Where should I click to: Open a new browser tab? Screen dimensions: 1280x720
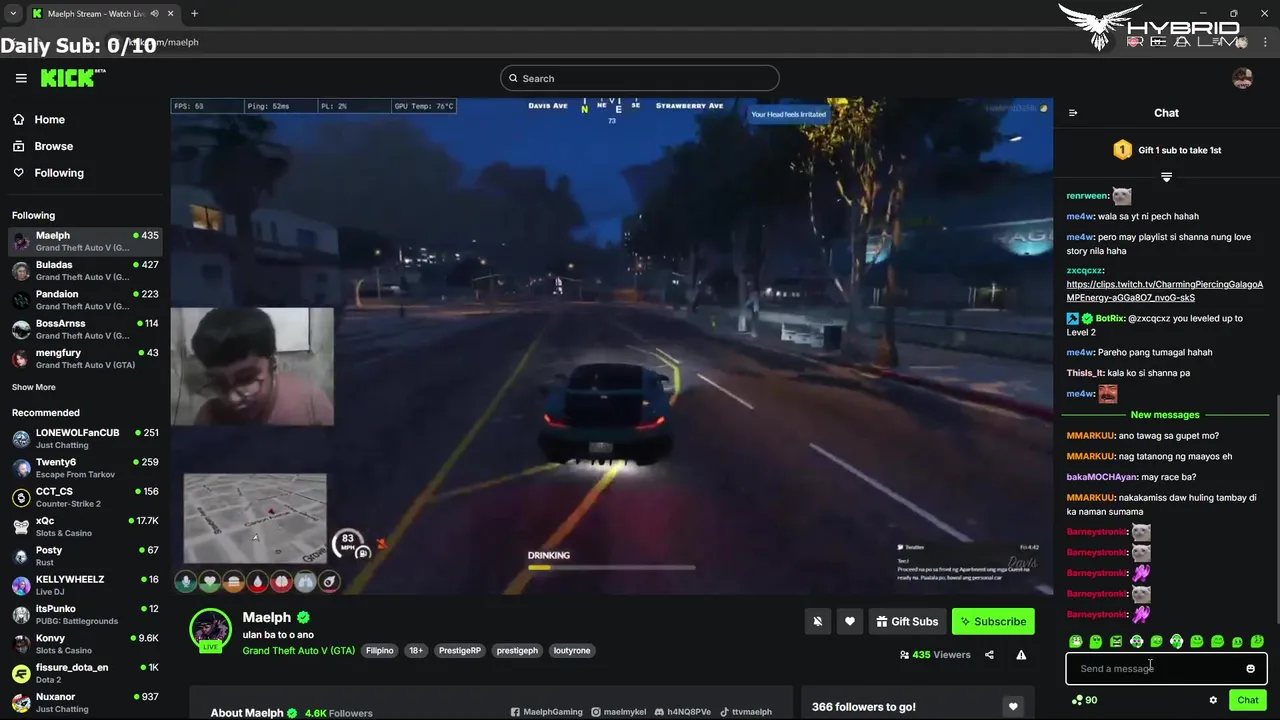pyautogui.click(x=194, y=14)
